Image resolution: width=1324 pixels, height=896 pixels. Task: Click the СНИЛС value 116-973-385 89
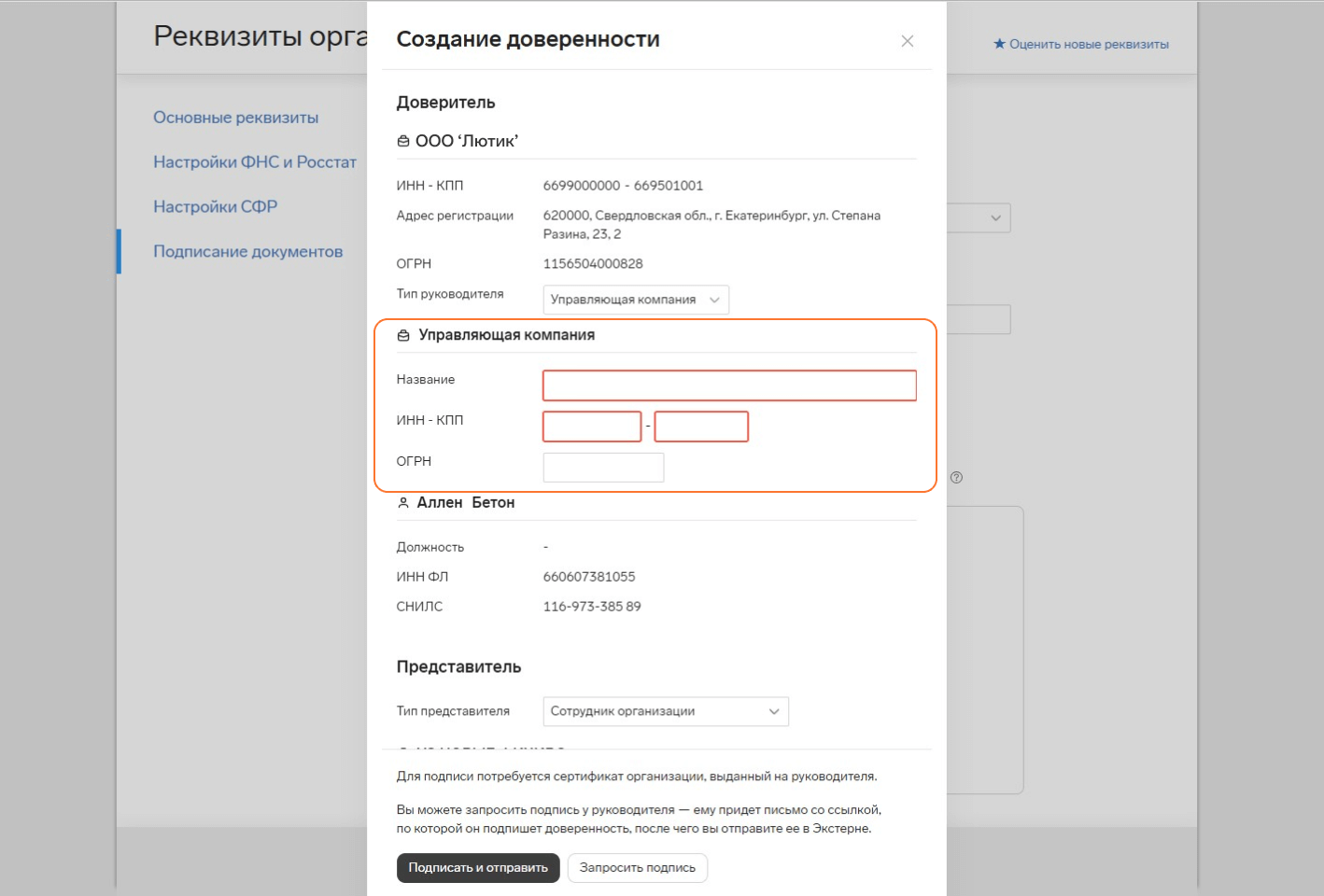[x=592, y=607]
